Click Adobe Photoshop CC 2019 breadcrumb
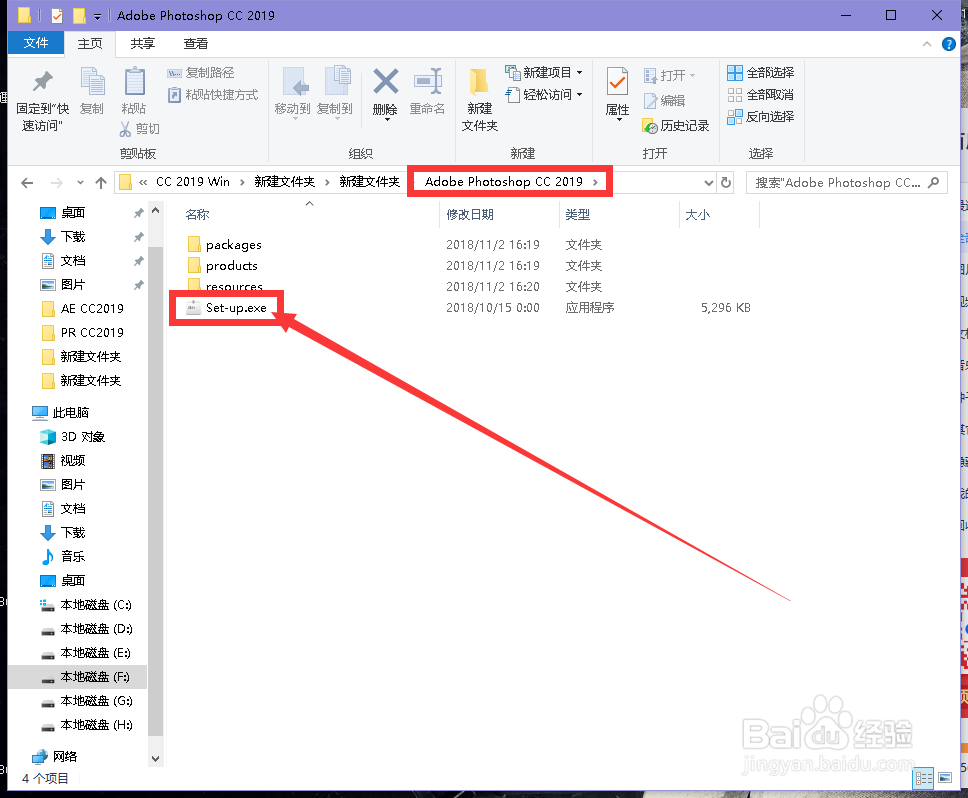968x798 pixels. [x=504, y=182]
